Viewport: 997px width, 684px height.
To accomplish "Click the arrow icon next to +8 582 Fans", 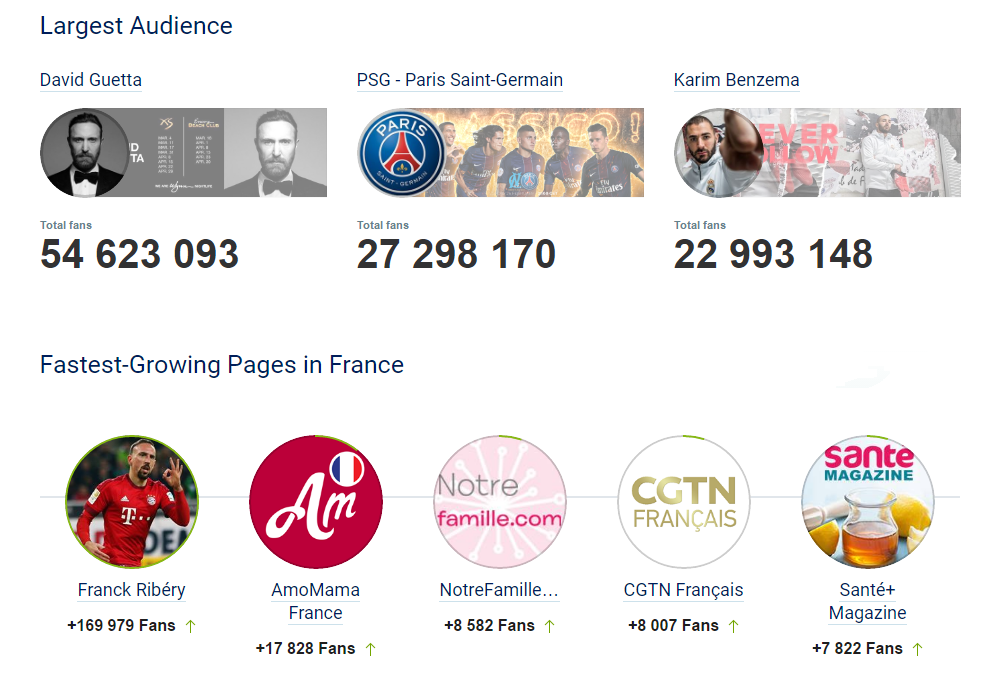I will 549,625.
